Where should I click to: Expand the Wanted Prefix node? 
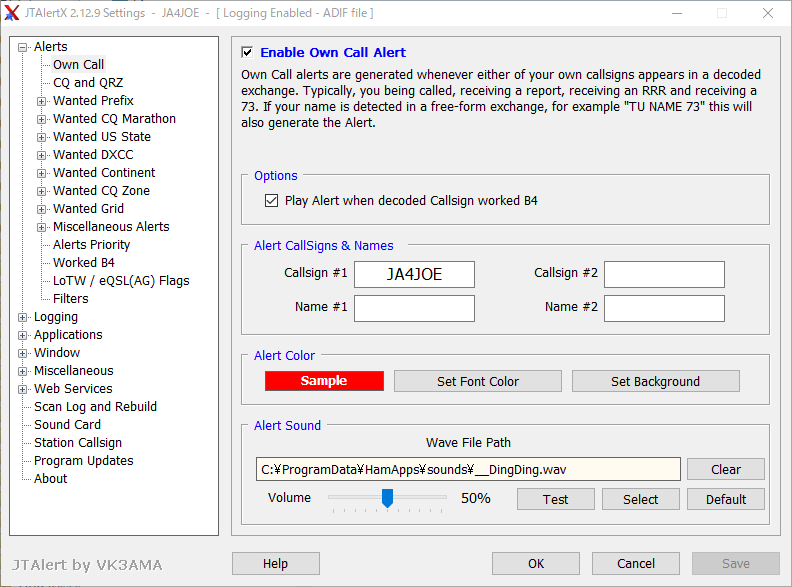(41, 101)
